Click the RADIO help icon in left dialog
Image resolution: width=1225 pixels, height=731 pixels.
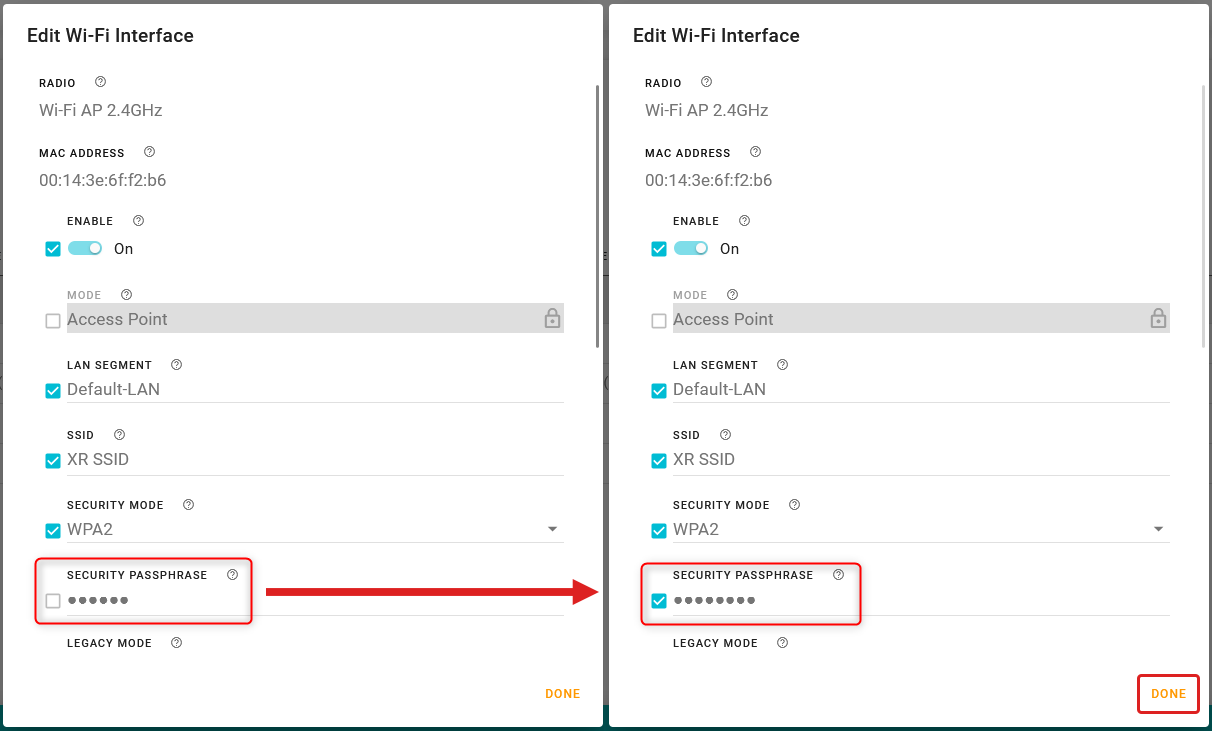[x=100, y=82]
